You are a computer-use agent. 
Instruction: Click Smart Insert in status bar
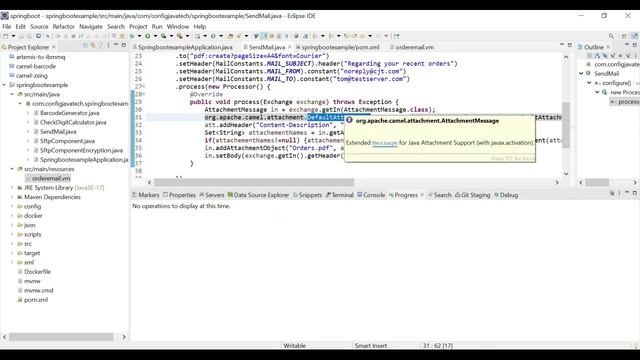point(371,346)
